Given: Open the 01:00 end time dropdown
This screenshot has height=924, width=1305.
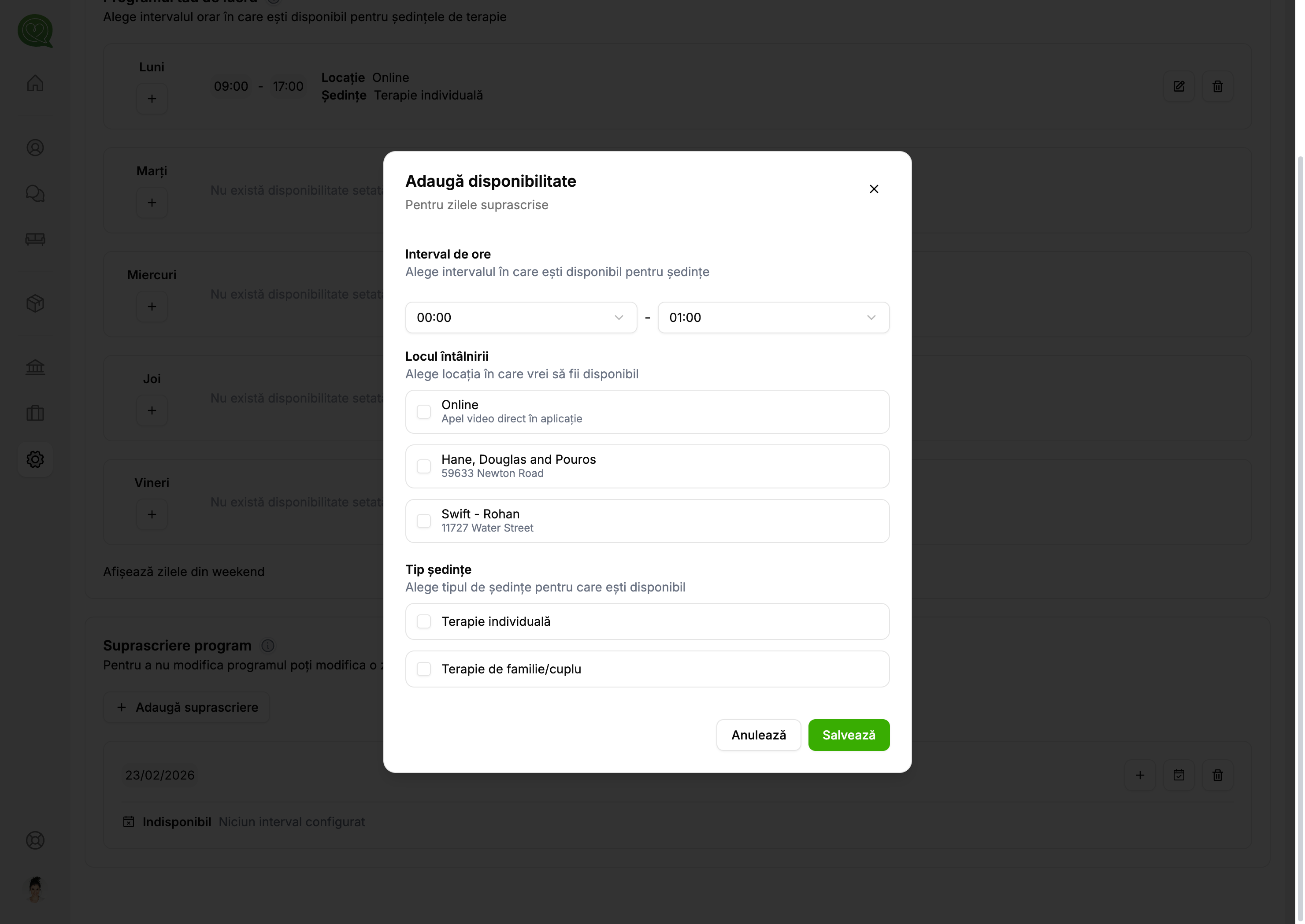Looking at the screenshot, I should click(x=773, y=318).
